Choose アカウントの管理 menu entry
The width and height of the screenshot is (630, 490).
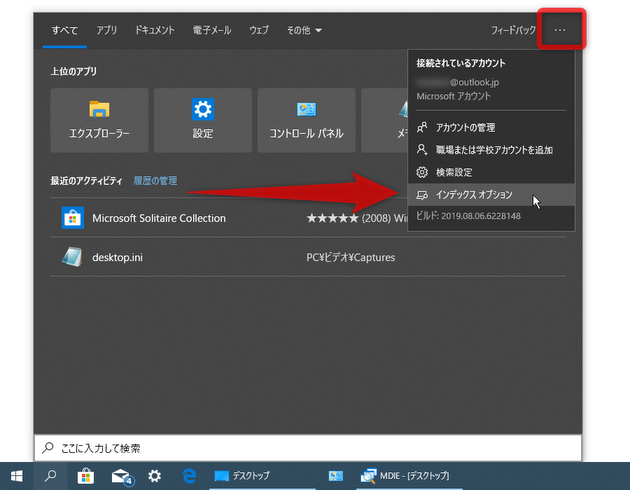[x=491, y=128]
